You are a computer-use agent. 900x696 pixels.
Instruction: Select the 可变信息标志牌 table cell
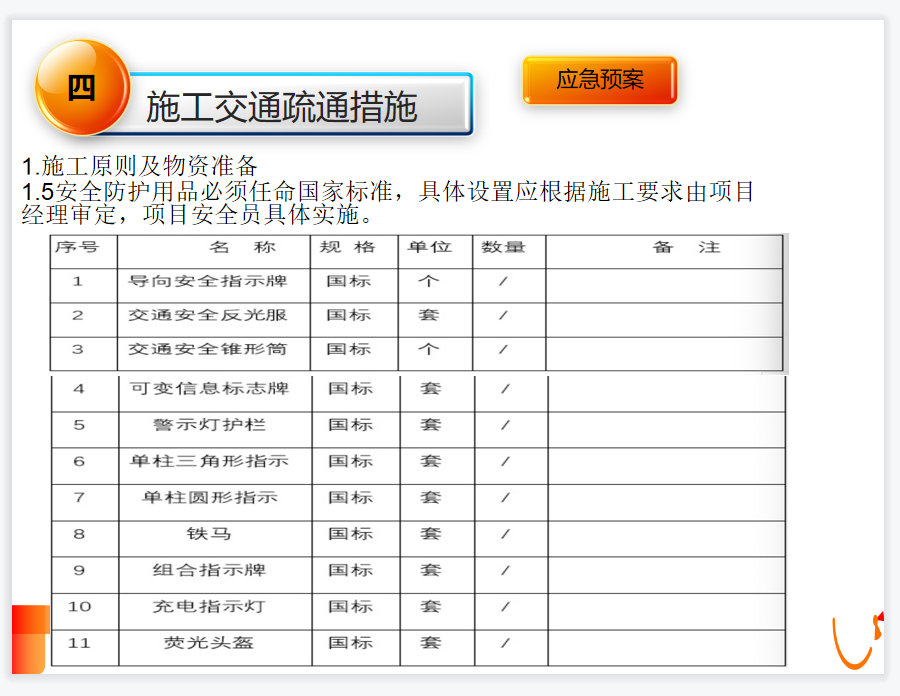click(x=209, y=389)
